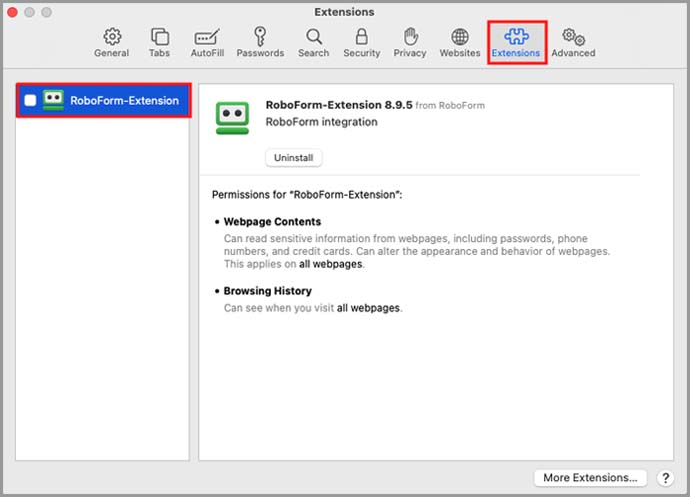
Task: Open the Security preferences pane
Action: tap(361, 43)
